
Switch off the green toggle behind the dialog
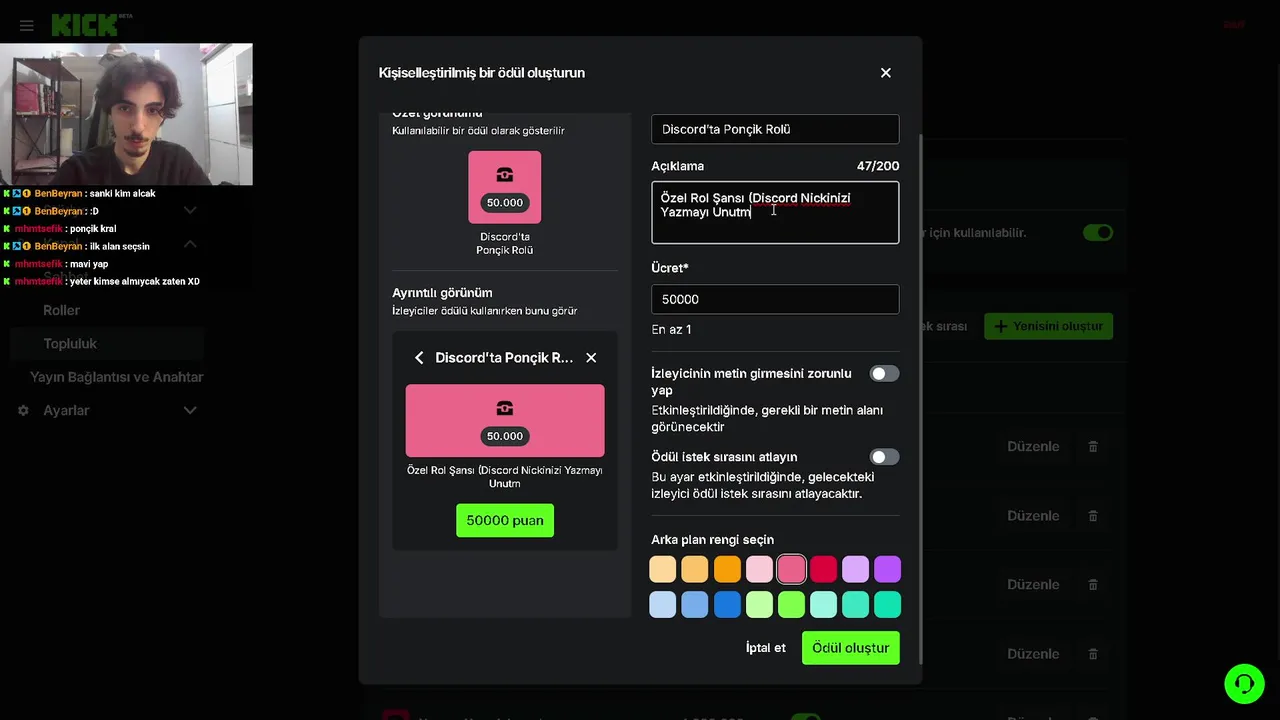tap(1098, 232)
